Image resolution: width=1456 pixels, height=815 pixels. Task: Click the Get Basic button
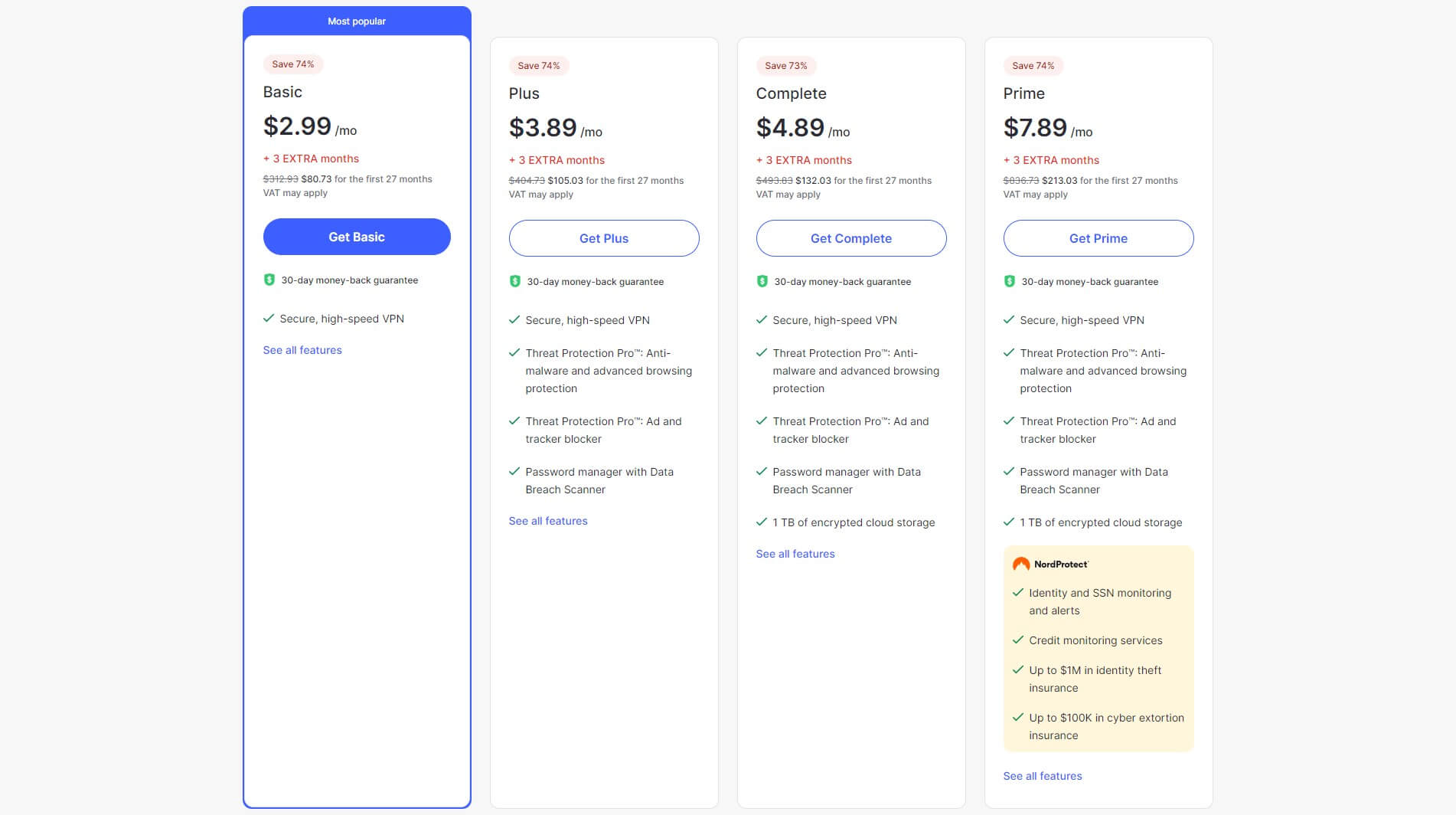pos(357,237)
